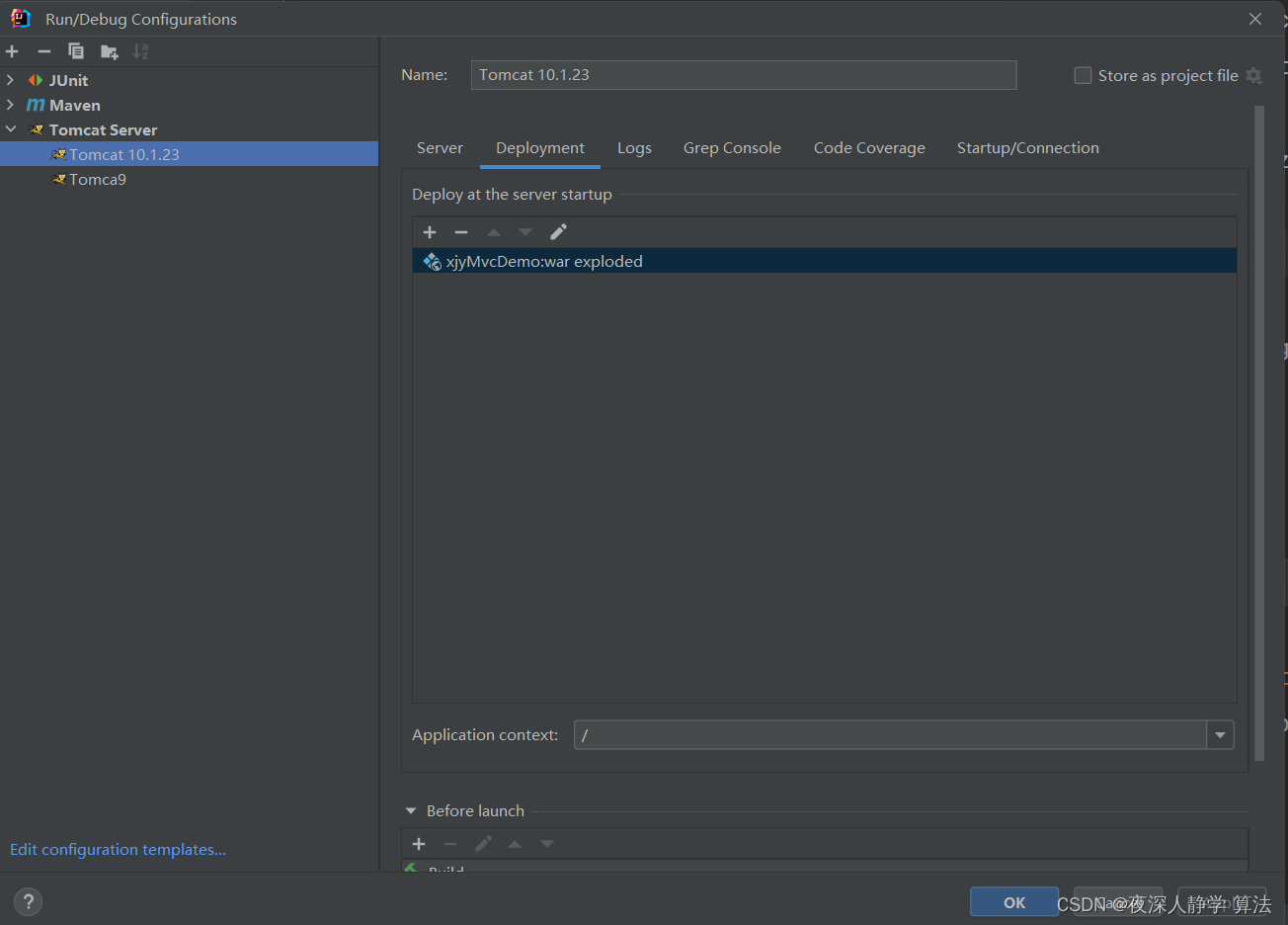The width and height of the screenshot is (1288, 925).
Task: Remove the selected deployment artifact
Action: point(461,232)
